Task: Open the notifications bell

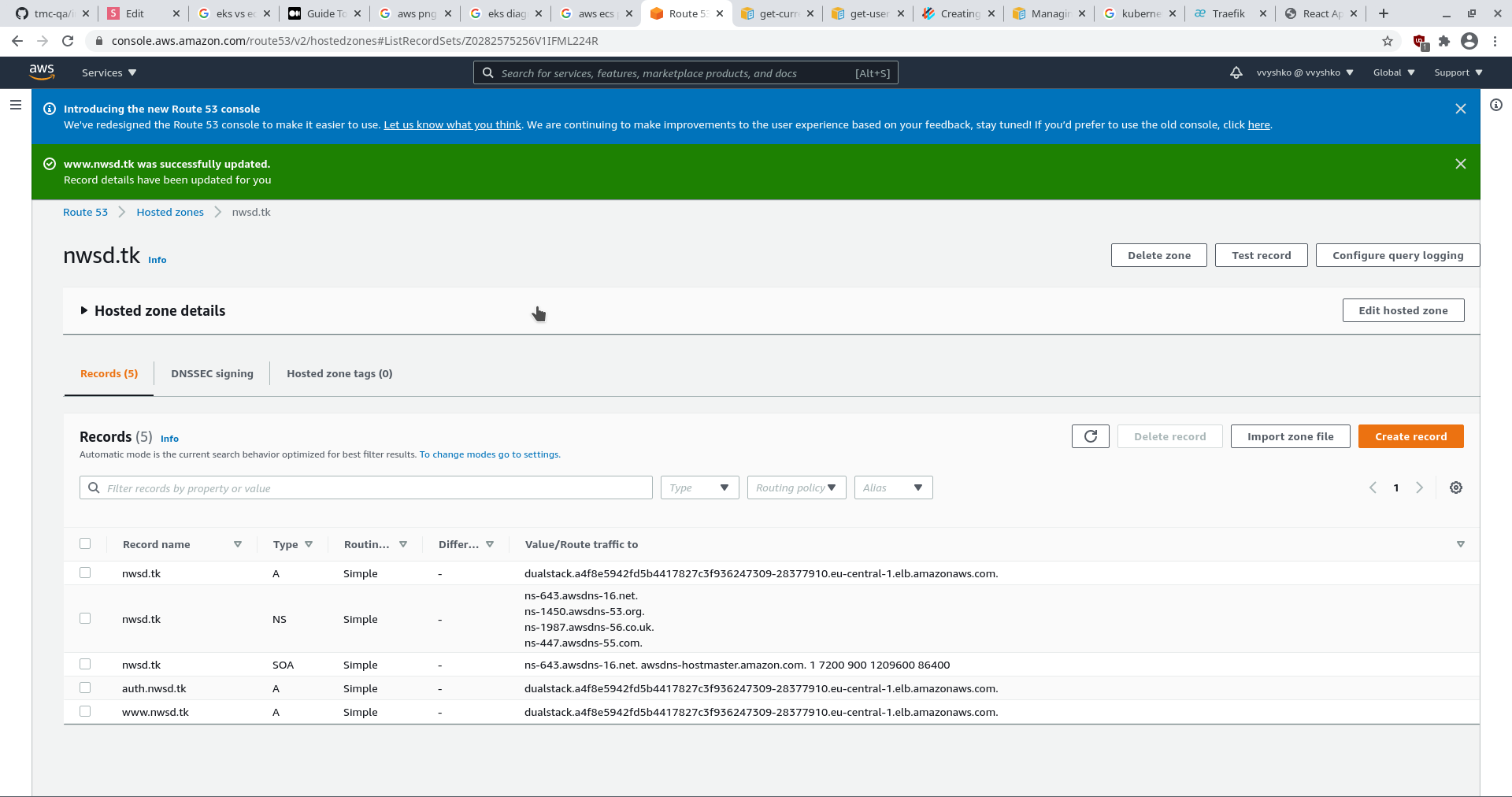Action: tap(1236, 72)
